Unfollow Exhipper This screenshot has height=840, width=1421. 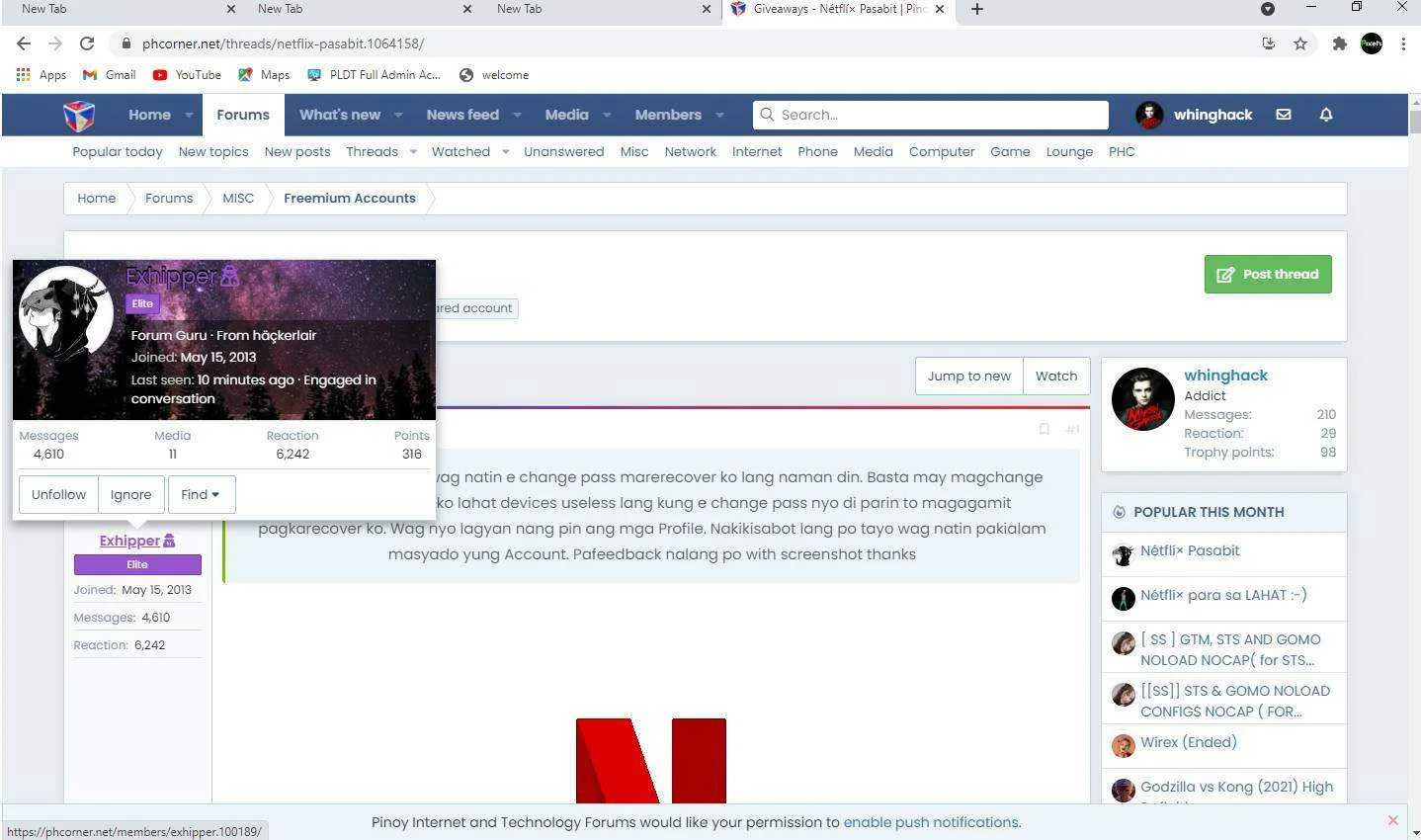coord(58,494)
